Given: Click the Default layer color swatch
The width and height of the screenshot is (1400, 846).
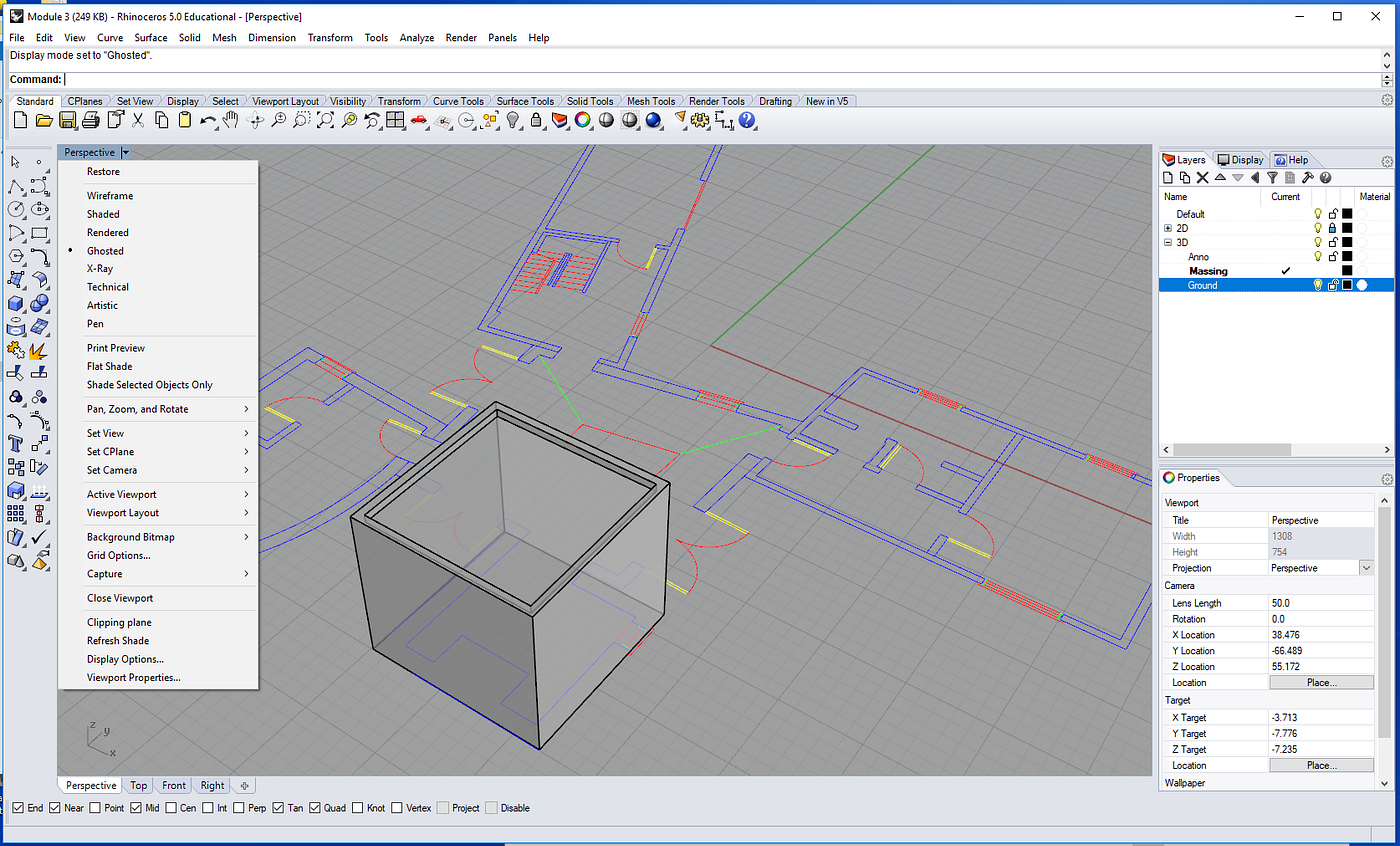Looking at the screenshot, I should click(x=1347, y=214).
